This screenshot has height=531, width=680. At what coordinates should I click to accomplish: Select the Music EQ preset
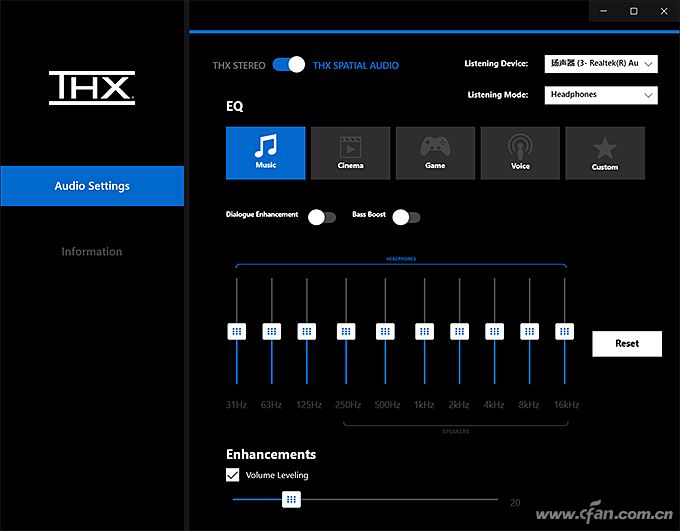pos(265,153)
